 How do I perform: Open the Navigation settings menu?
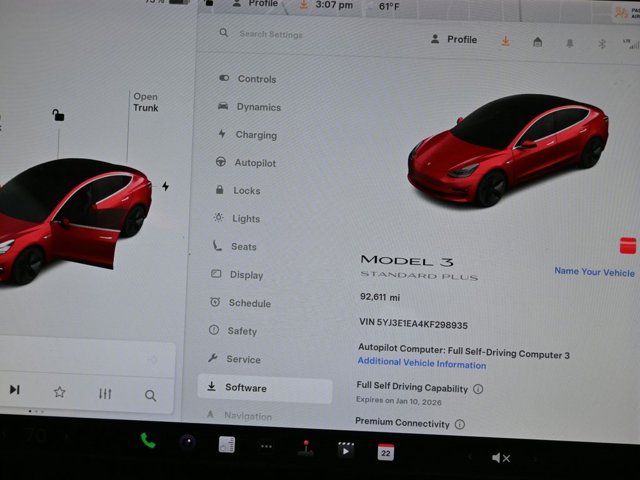click(x=239, y=416)
